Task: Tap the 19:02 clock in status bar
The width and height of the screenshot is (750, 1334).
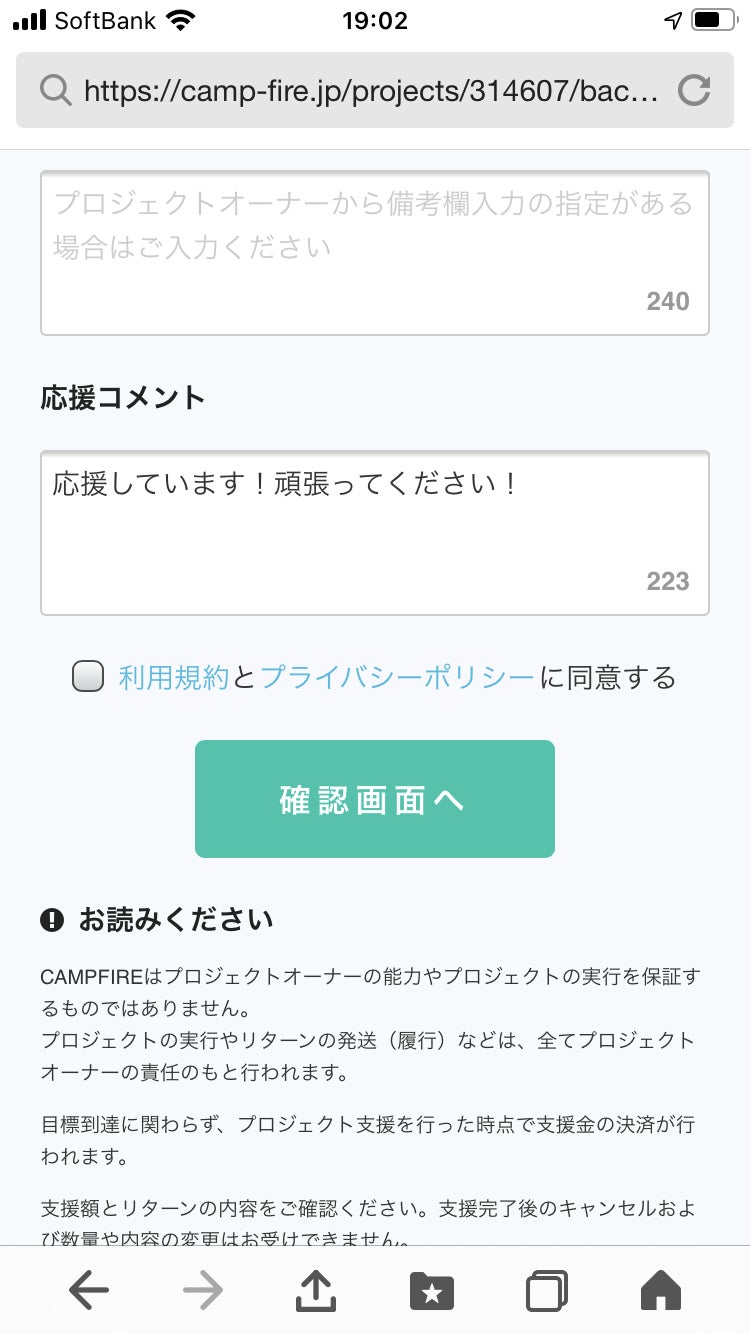Action: pos(375,20)
